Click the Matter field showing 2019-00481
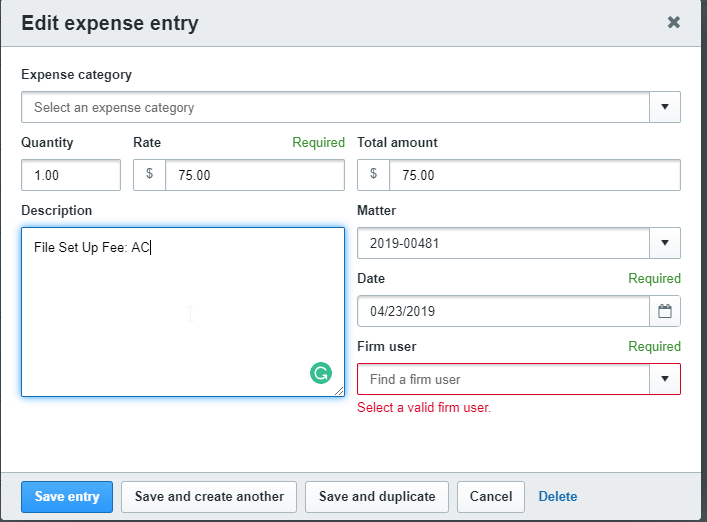This screenshot has width=707, height=522. coord(503,243)
